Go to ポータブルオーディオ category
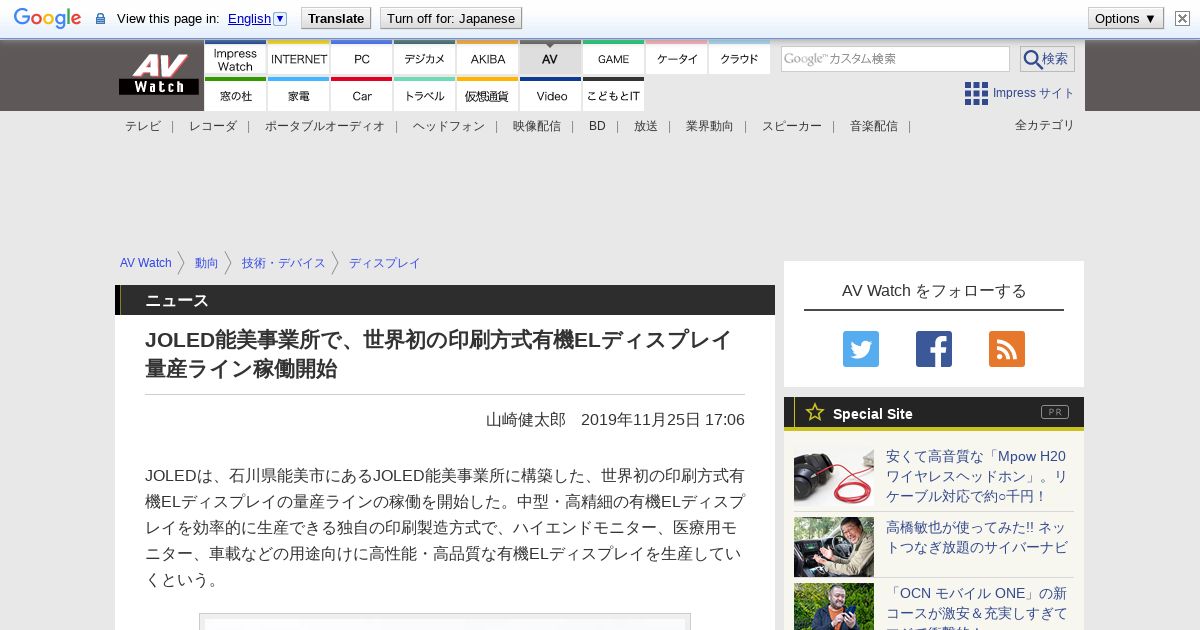This screenshot has height=630, width=1200. (x=325, y=126)
